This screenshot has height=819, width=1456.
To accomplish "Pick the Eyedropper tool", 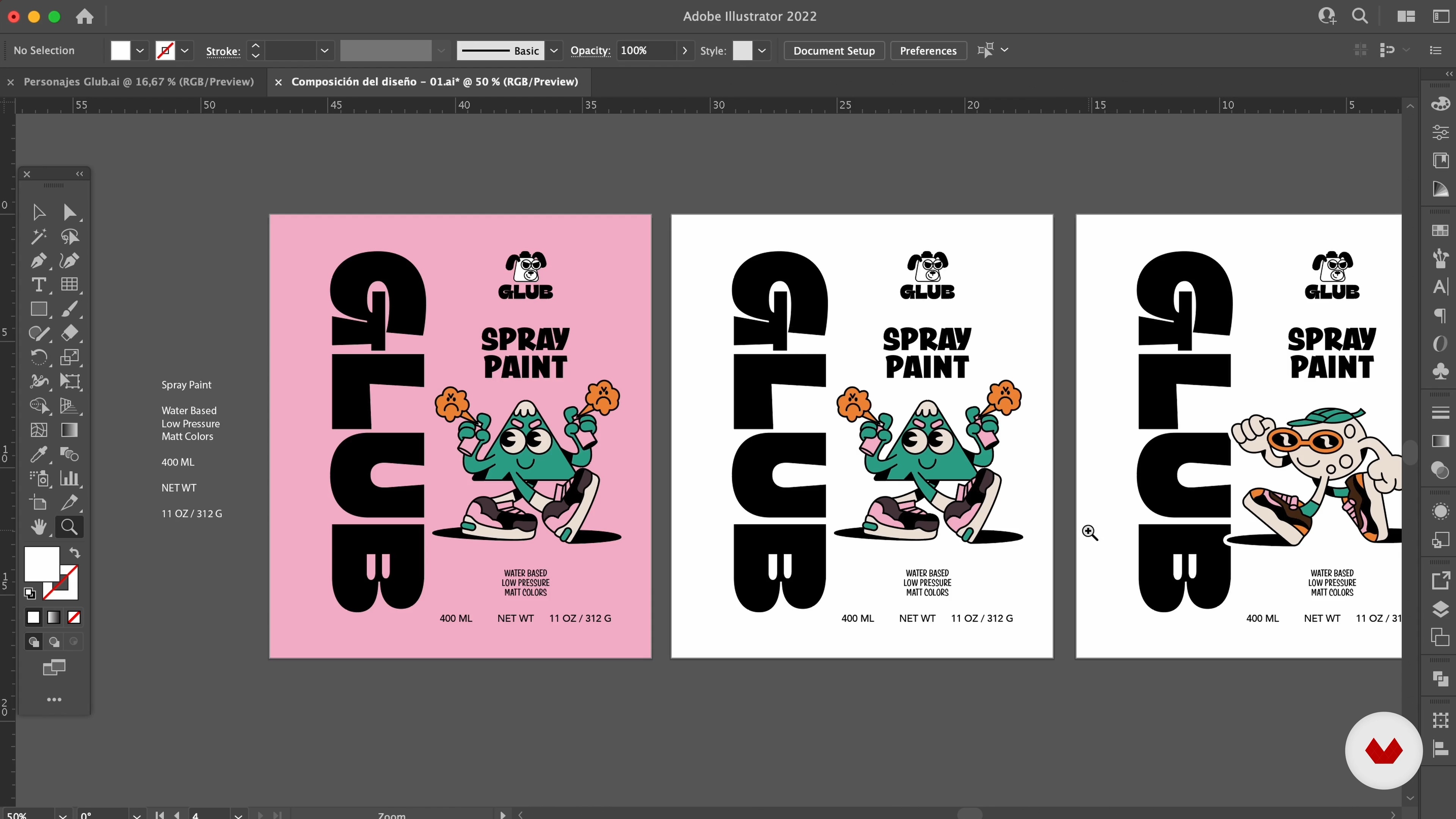I will [38, 454].
